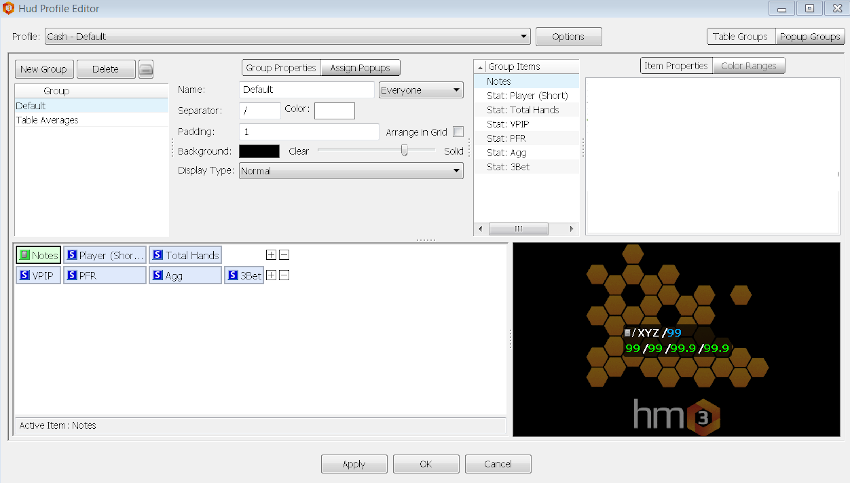Enable the Arrange in Grid checkbox

click(459, 132)
